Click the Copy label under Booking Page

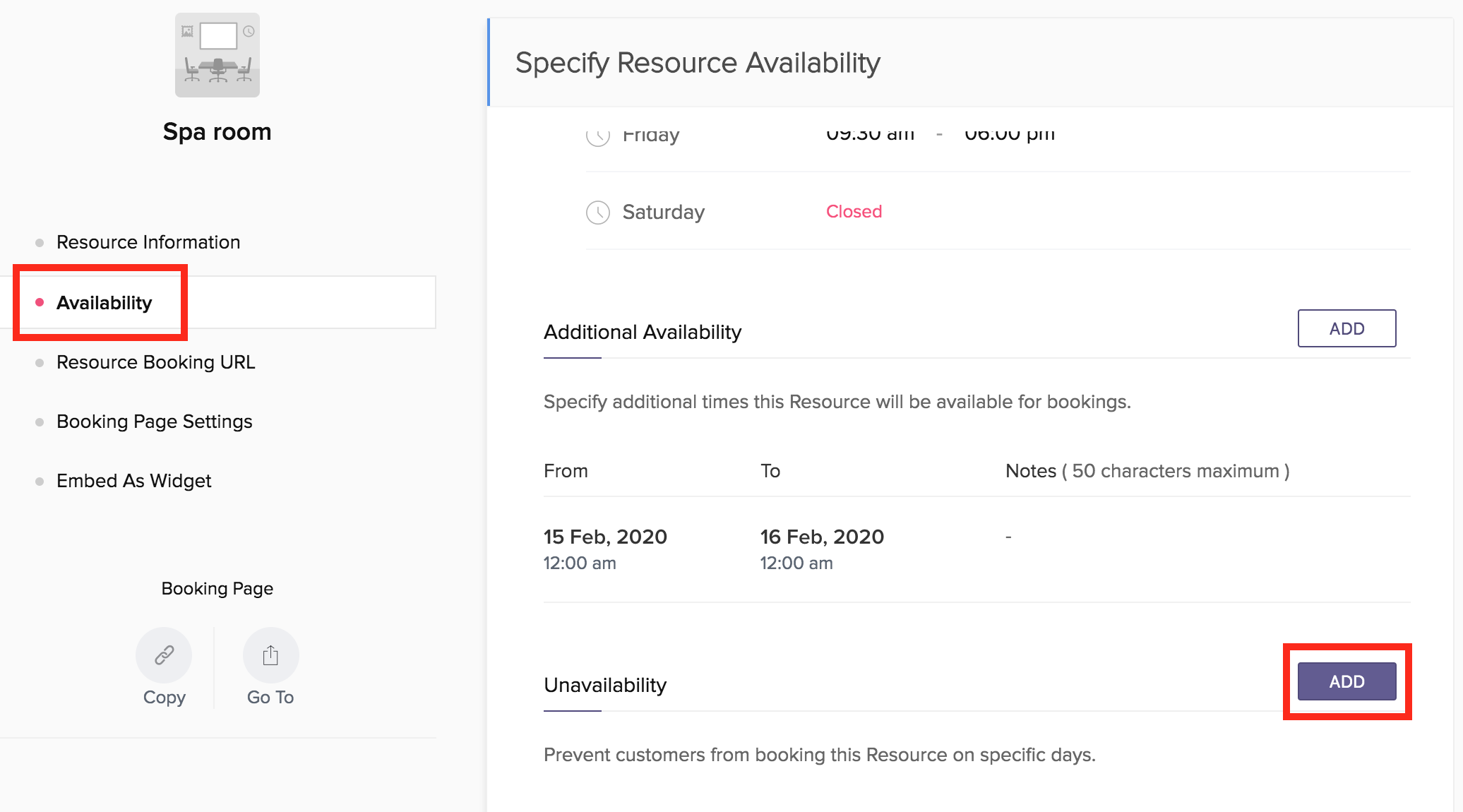pyautogui.click(x=164, y=698)
